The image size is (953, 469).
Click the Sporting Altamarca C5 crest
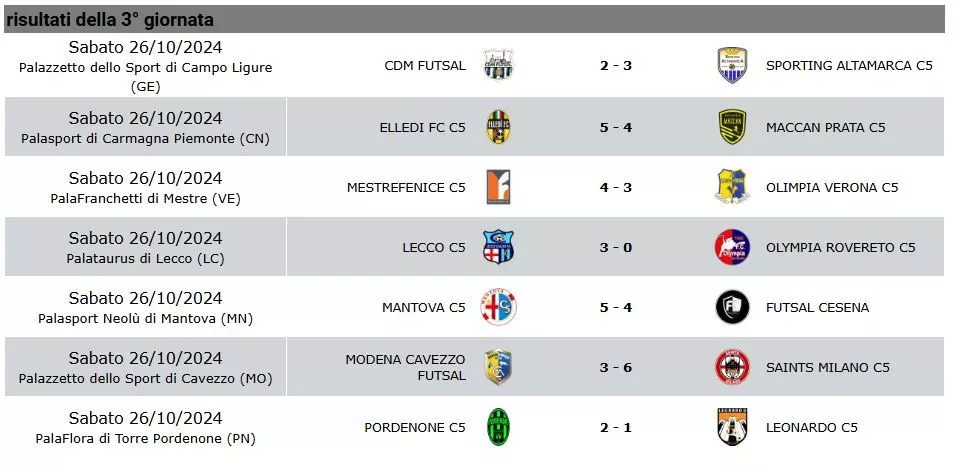[x=732, y=65]
